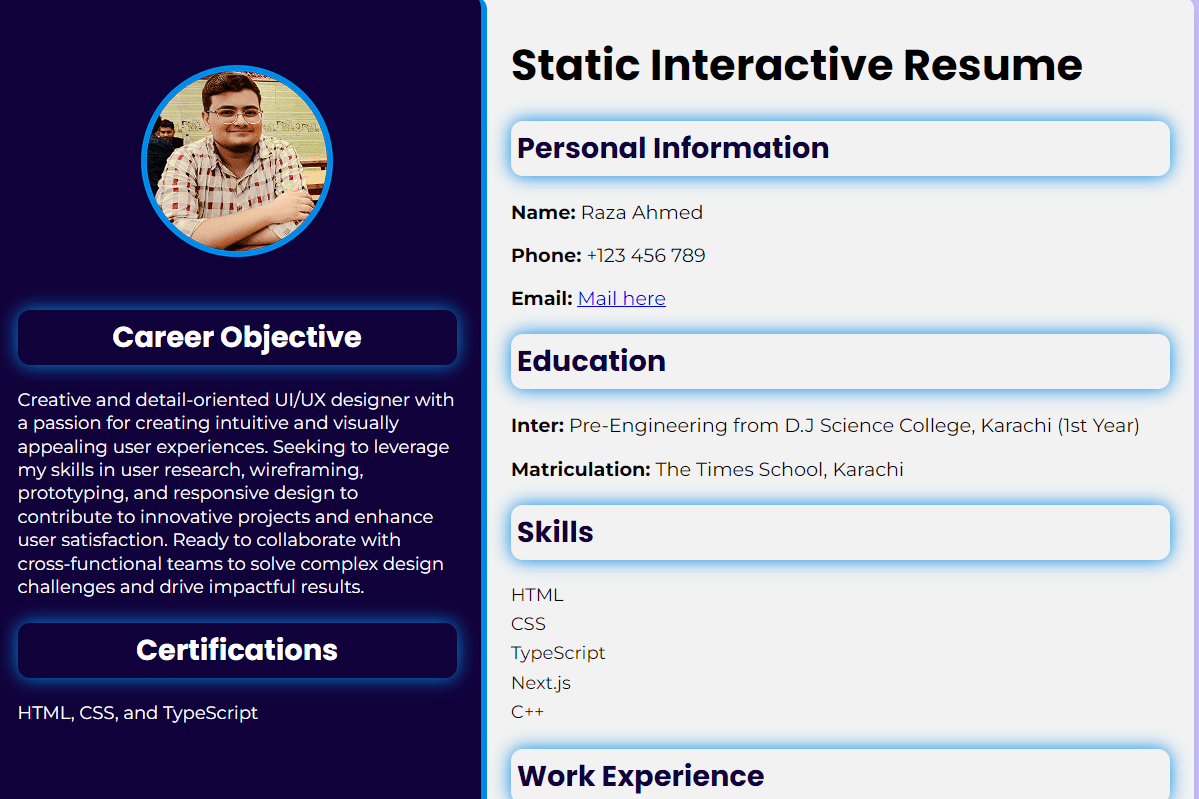
Task: Toggle the Career Objective section heading
Action: [237, 337]
